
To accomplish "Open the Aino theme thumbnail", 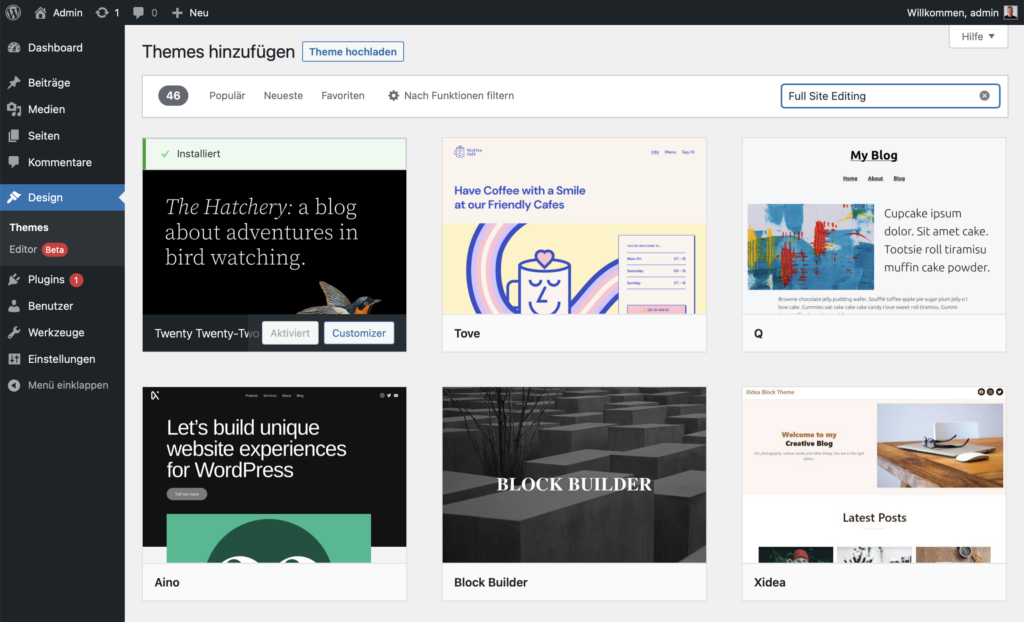I will [x=274, y=475].
